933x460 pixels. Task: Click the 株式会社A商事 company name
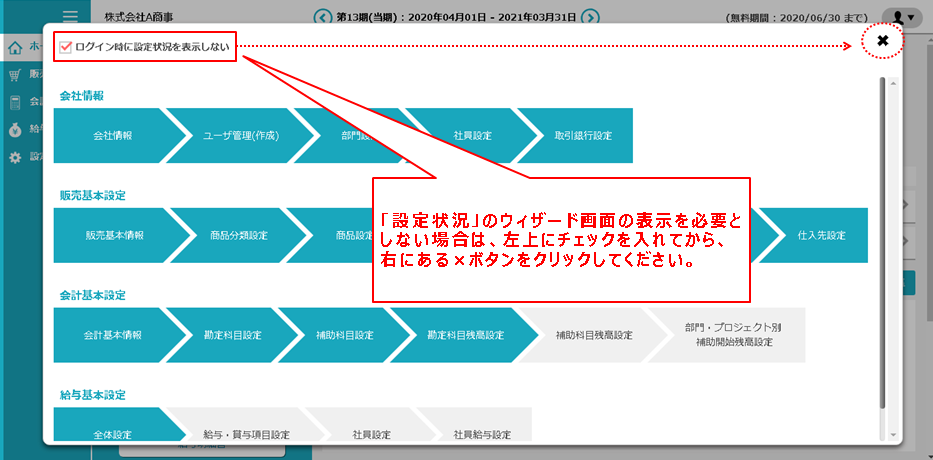click(139, 17)
